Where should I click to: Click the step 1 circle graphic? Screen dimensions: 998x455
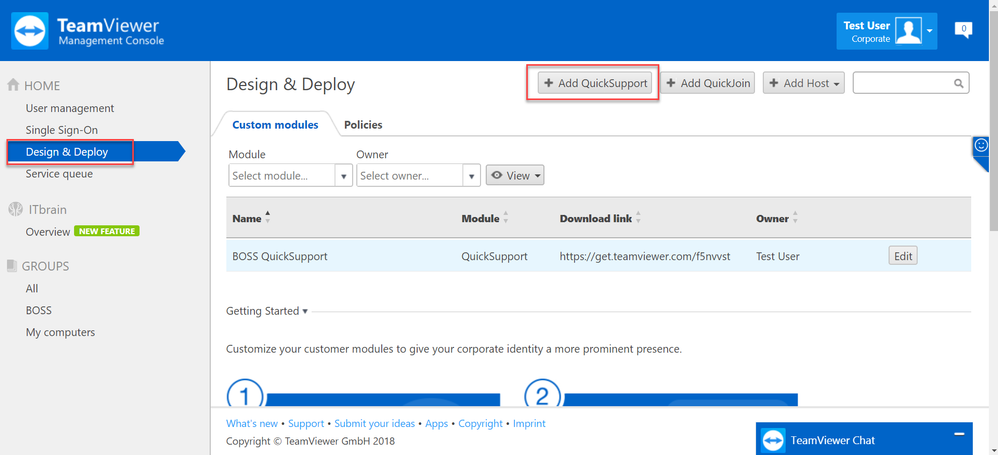244,394
